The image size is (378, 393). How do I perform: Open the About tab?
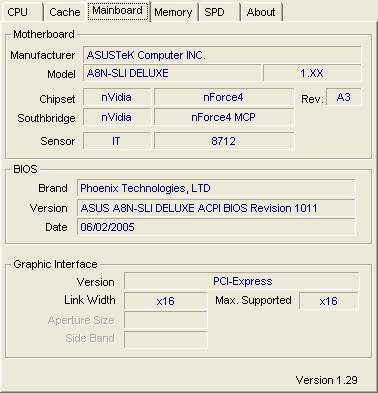[261, 12]
